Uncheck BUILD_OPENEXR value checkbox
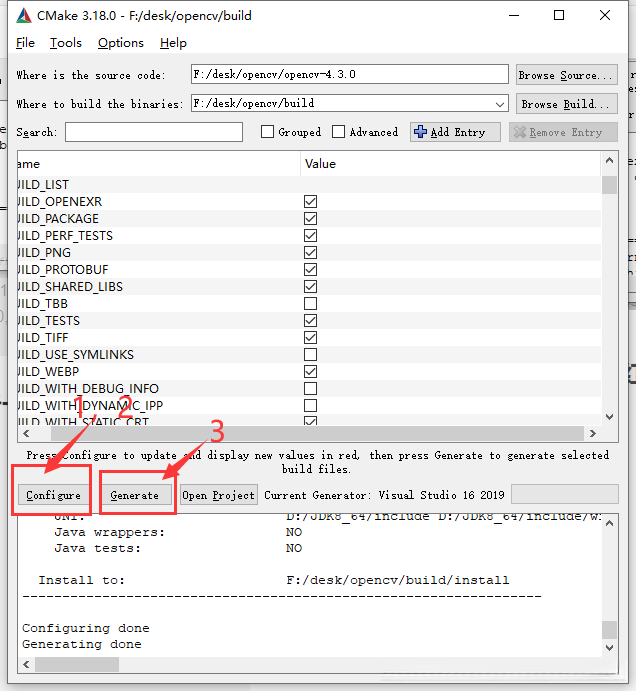The height and width of the screenshot is (691, 636). tap(310, 201)
